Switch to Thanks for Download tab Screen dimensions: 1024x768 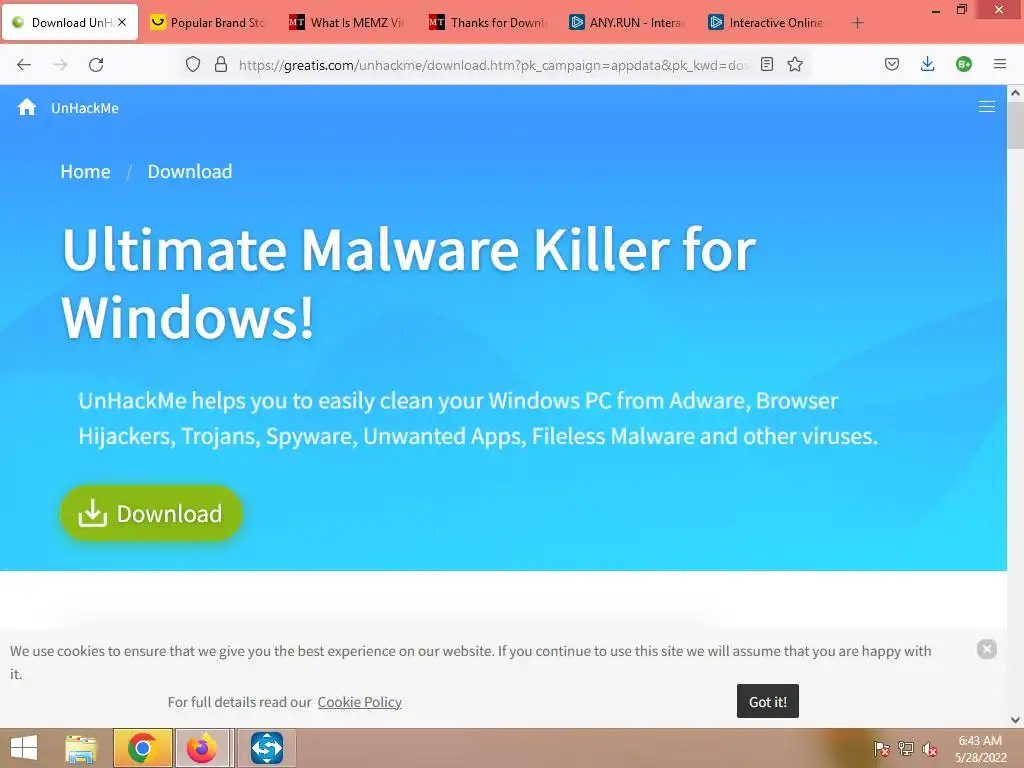(488, 23)
